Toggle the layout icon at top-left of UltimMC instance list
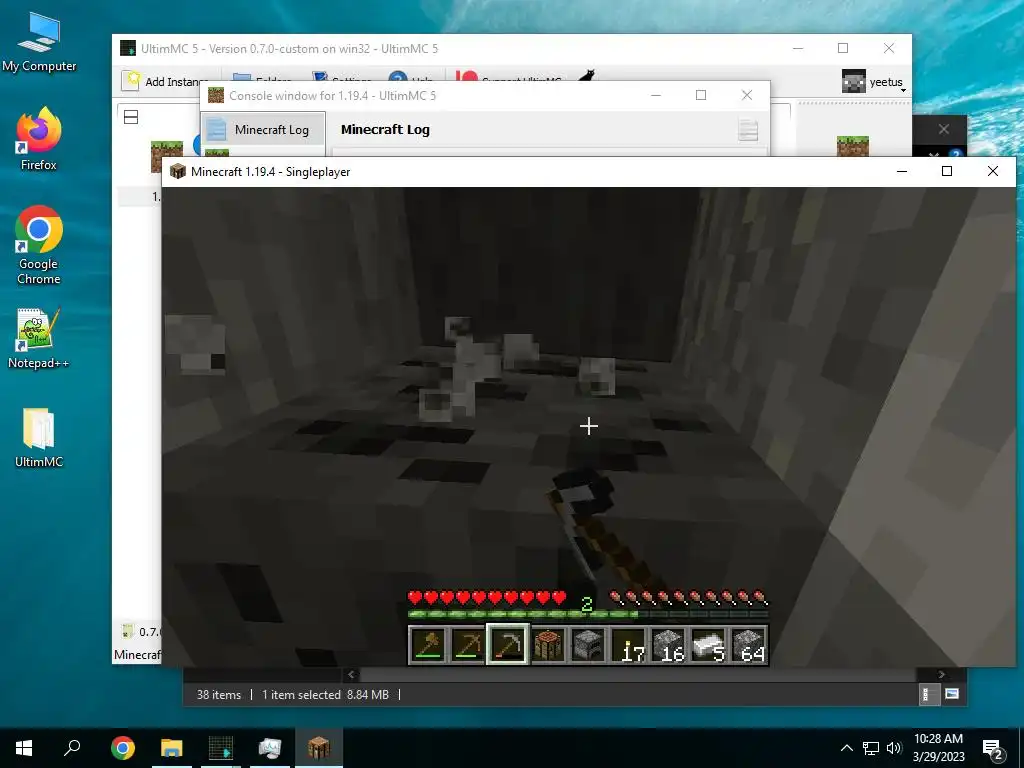The height and width of the screenshot is (768, 1024). (x=131, y=117)
